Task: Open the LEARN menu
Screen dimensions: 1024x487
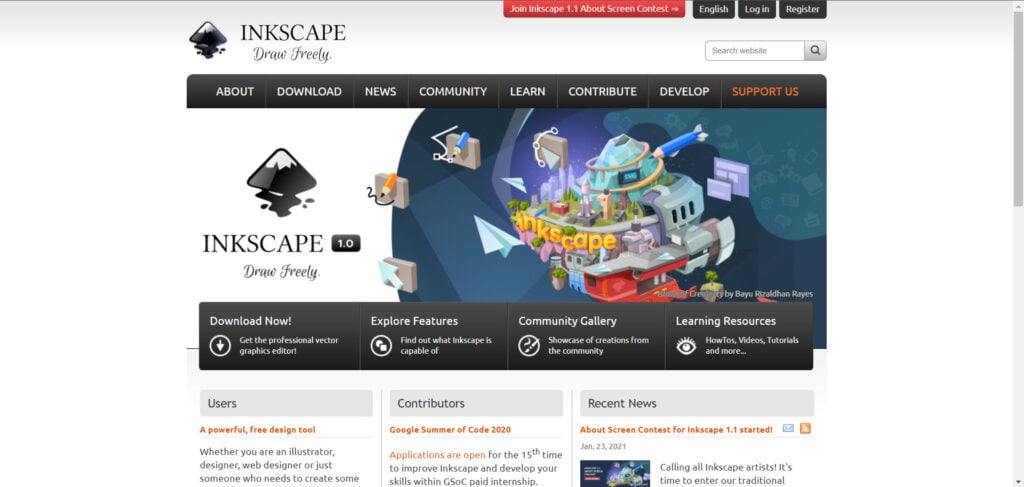Action: pyautogui.click(x=528, y=91)
